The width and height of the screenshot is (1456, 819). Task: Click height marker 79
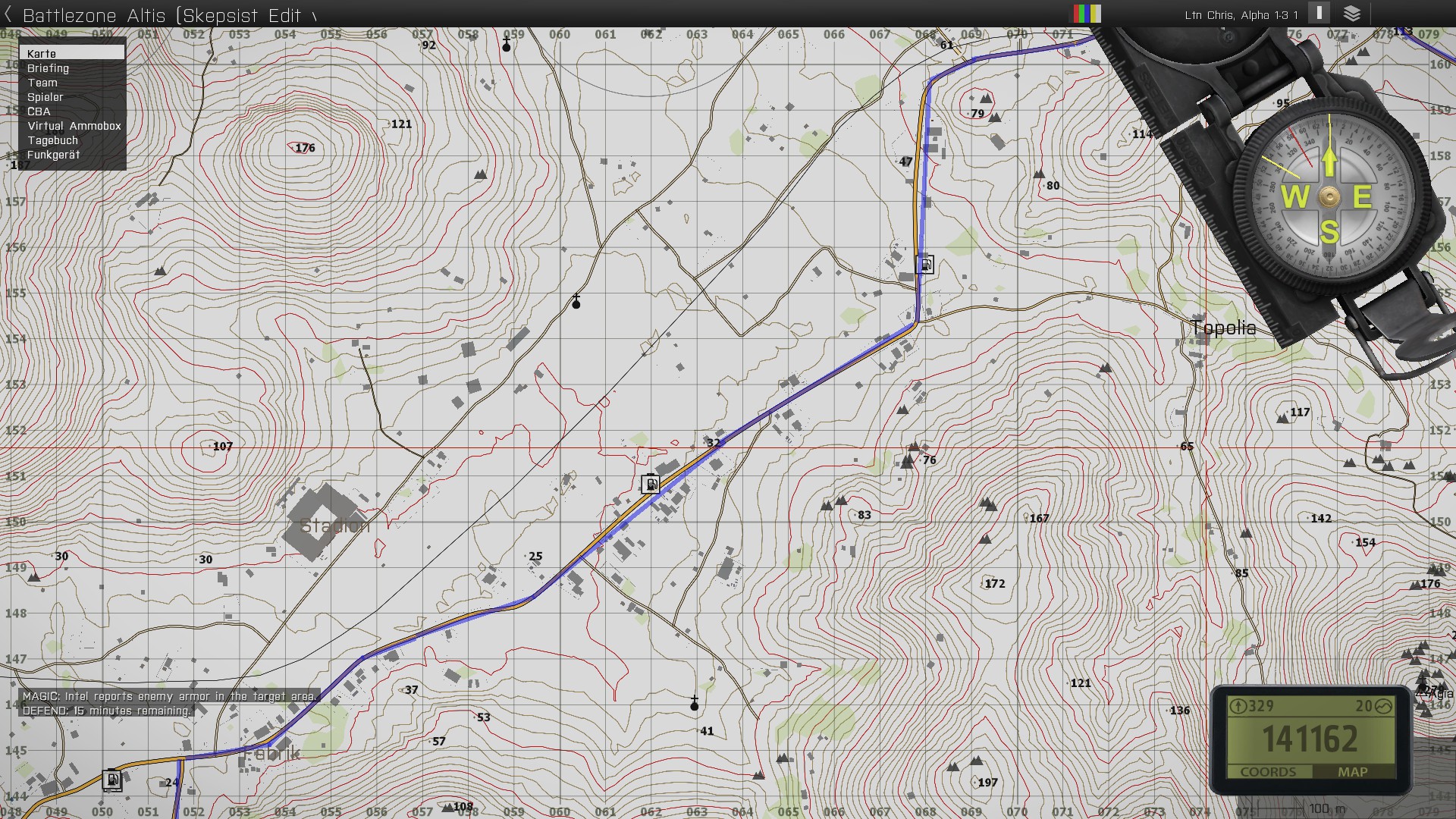point(977,114)
